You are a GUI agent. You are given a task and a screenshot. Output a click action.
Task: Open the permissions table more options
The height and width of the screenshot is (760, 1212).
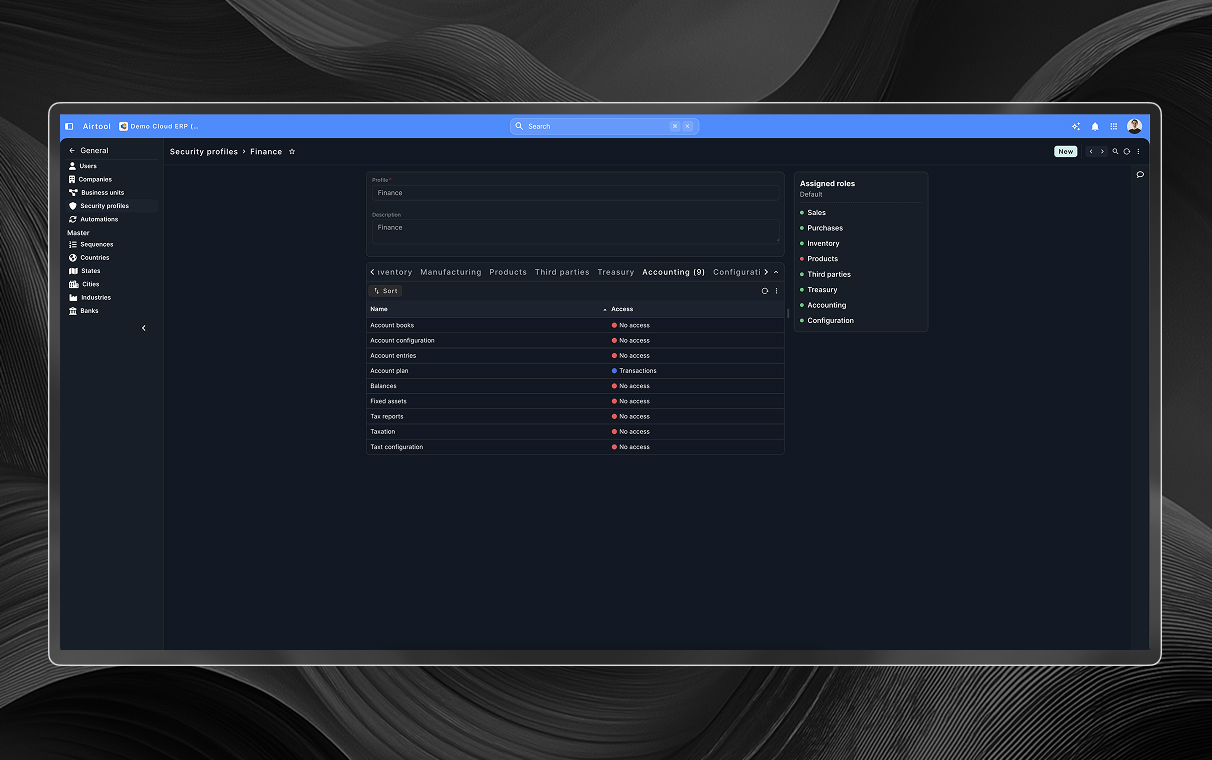(x=776, y=291)
